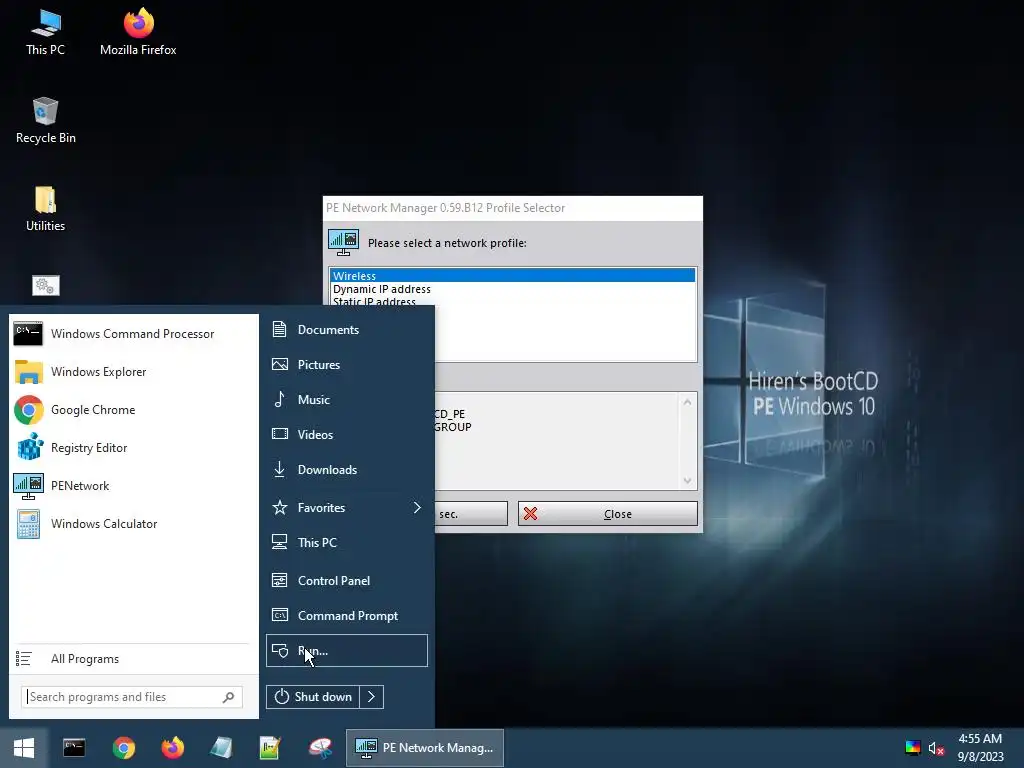Click the Close button in Profile Selector

tap(607, 514)
